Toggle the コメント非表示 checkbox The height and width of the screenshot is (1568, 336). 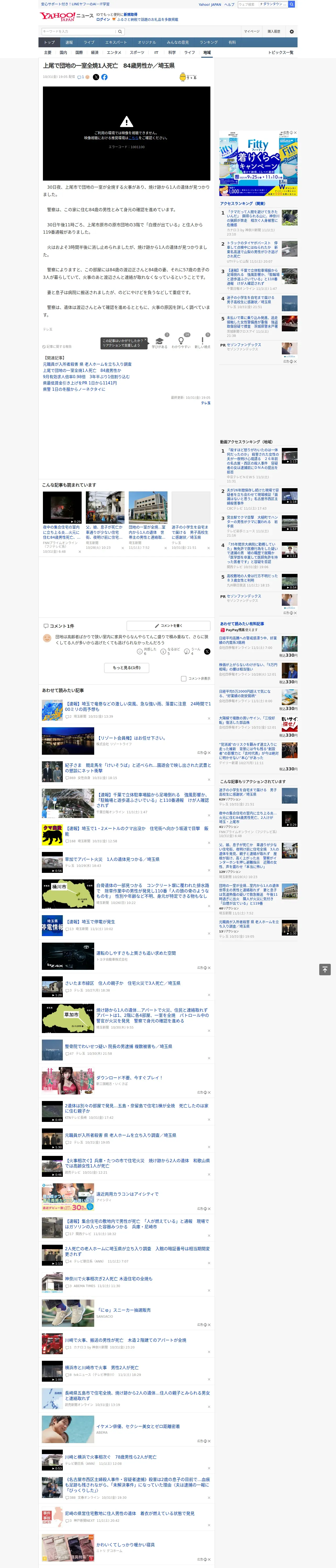pyautogui.click(x=183, y=678)
